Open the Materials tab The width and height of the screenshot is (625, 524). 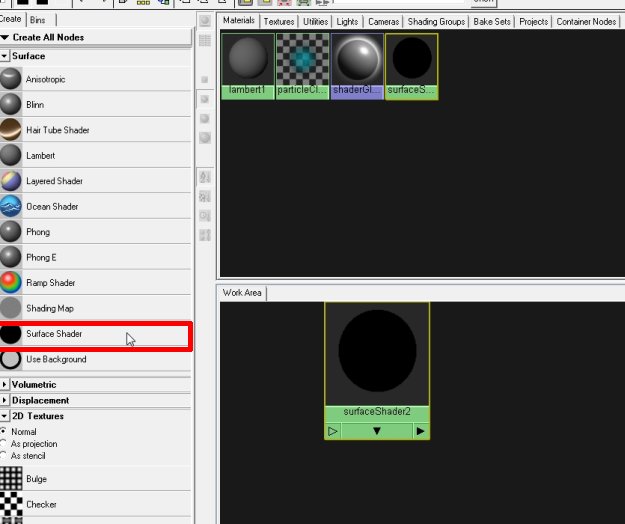239,20
